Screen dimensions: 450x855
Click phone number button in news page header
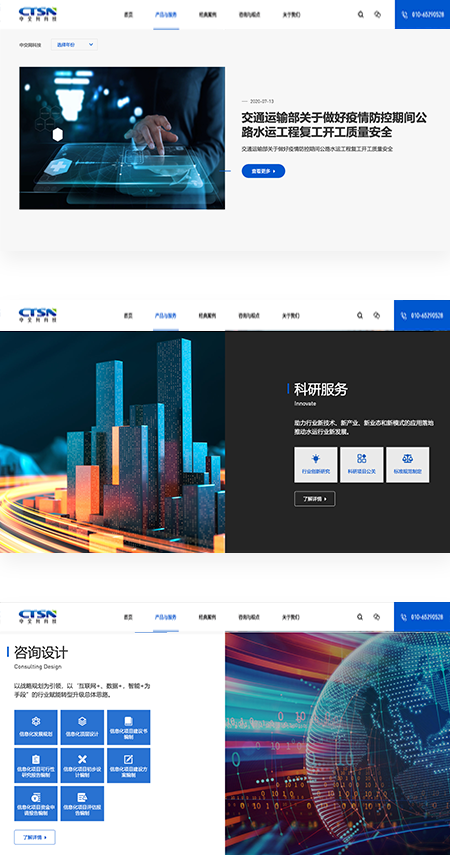[422, 14]
